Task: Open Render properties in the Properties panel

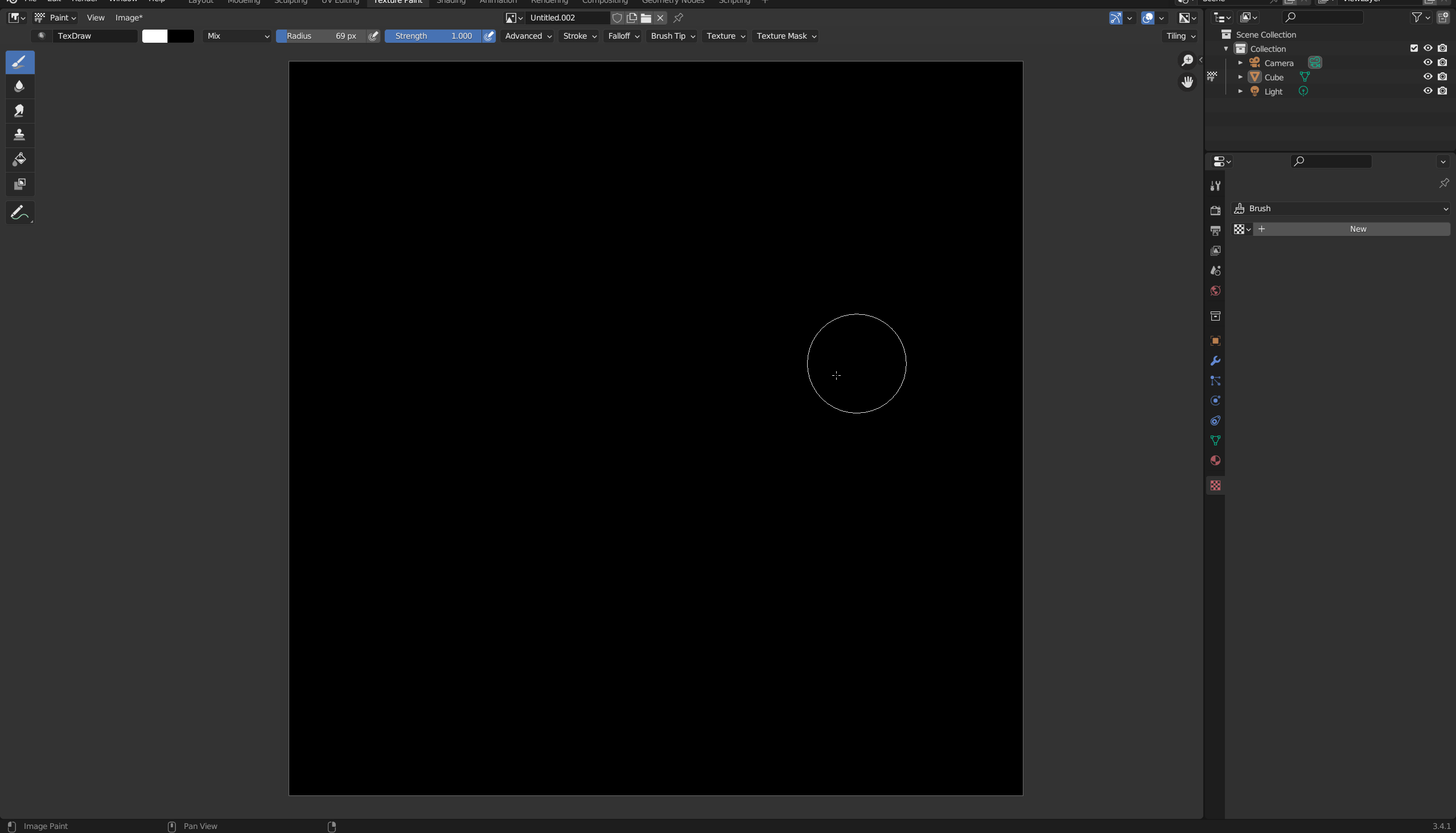Action: click(1215, 210)
